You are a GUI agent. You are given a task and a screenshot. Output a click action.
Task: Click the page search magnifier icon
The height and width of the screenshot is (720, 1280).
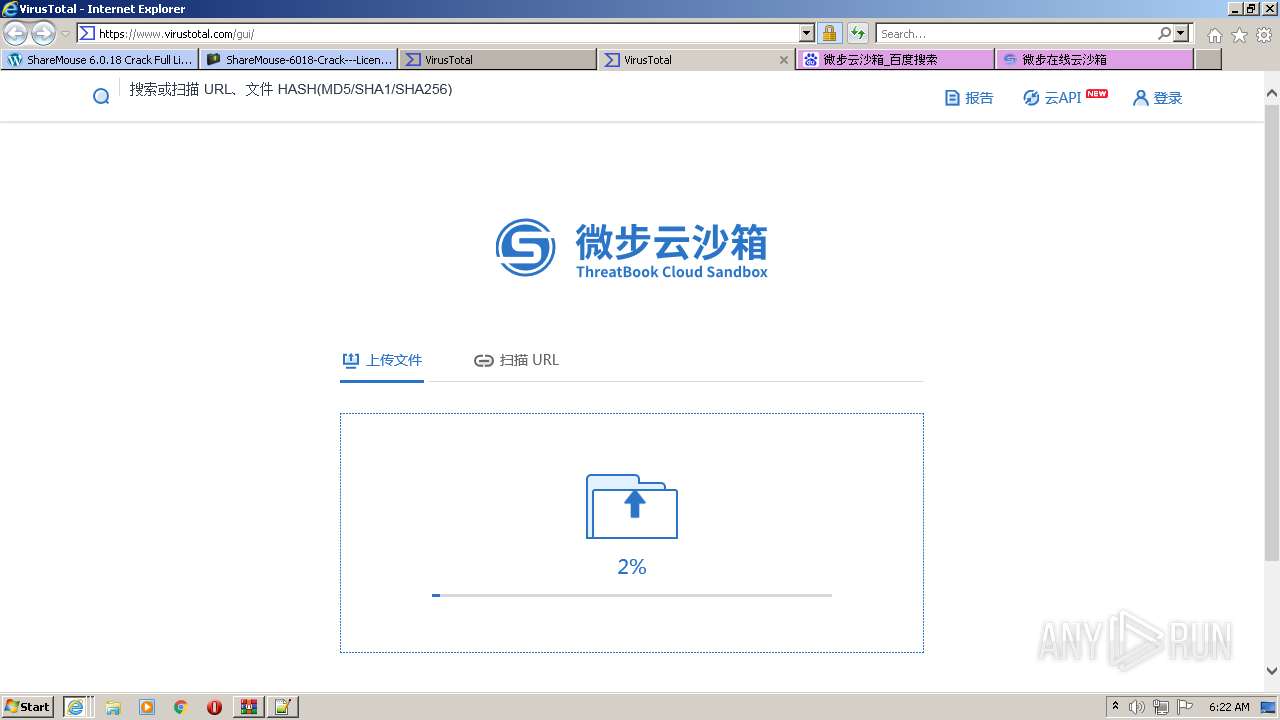click(101, 97)
